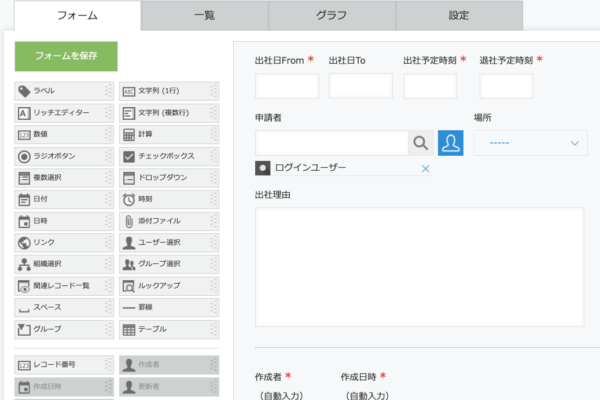Open the グラフ tab

coord(331,16)
